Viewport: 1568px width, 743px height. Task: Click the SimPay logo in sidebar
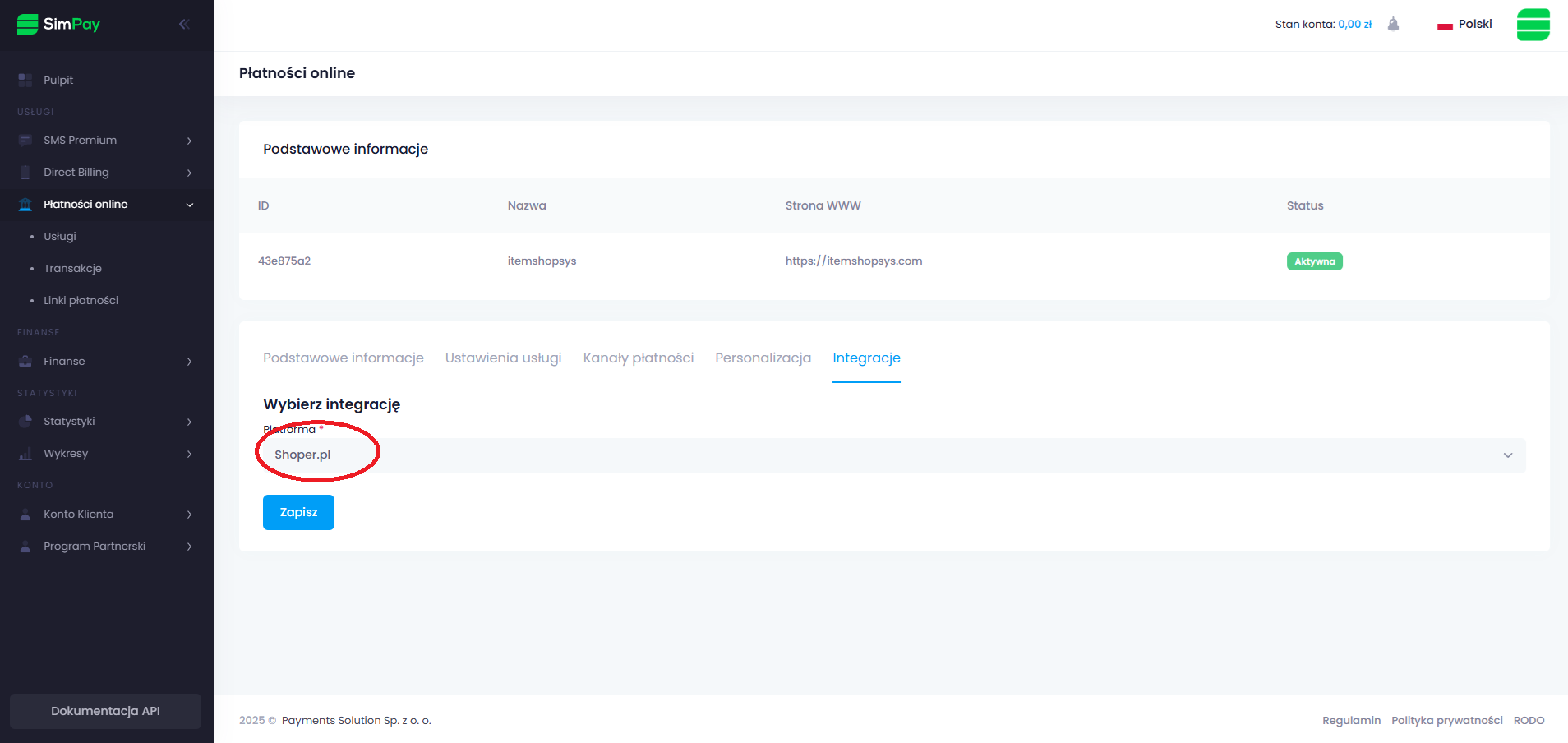pos(58,24)
